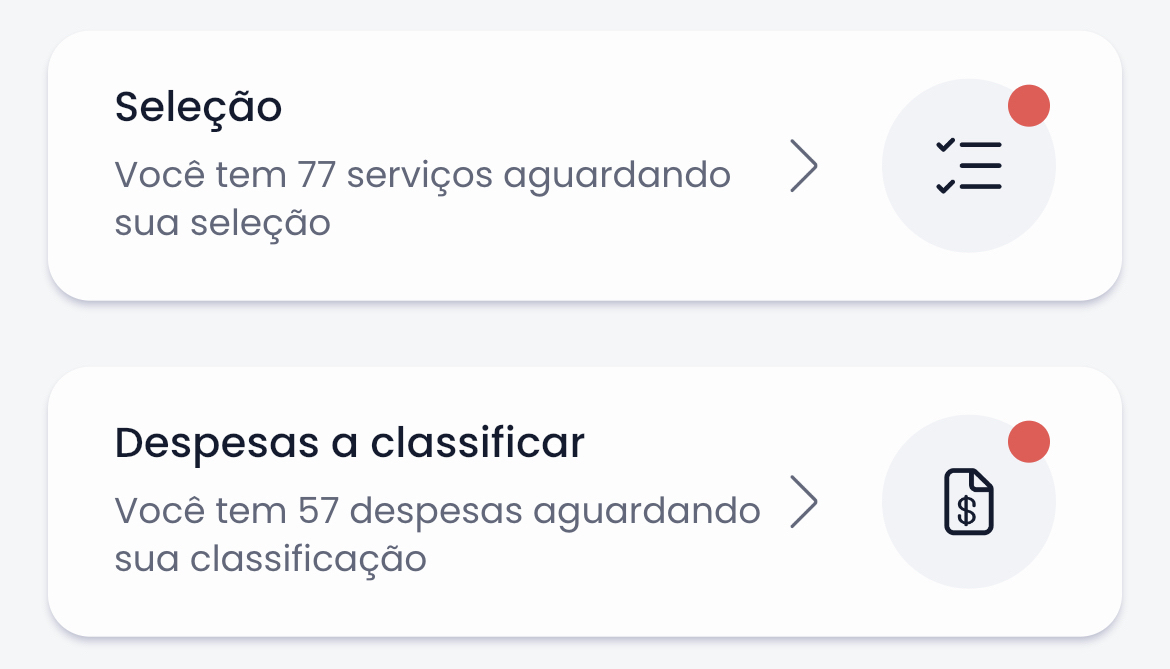The image size is (1170, 669).
Task: Select the Despesas a classificar heading
Action: coord(349,443)
